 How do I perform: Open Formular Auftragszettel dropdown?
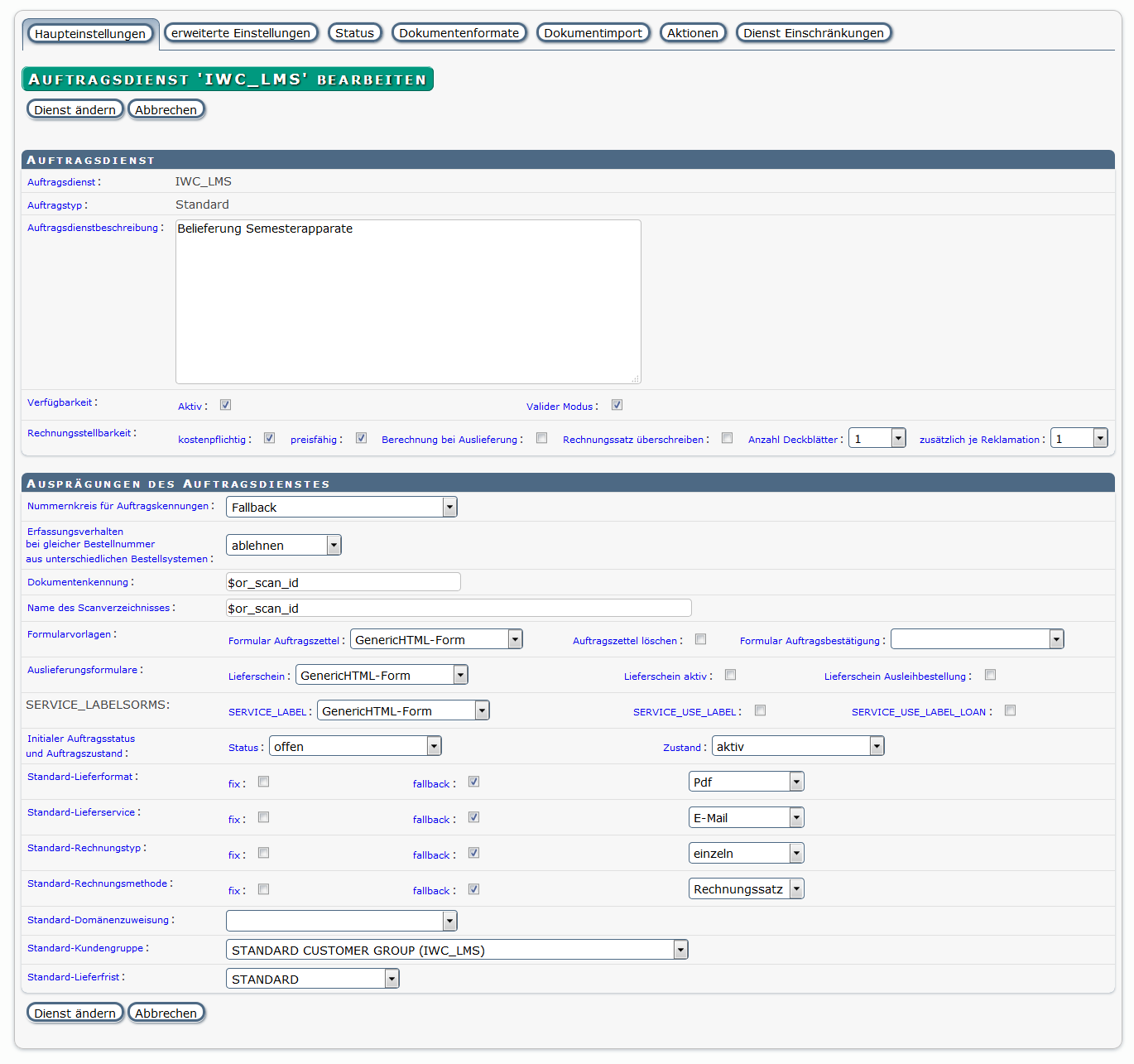437,639
